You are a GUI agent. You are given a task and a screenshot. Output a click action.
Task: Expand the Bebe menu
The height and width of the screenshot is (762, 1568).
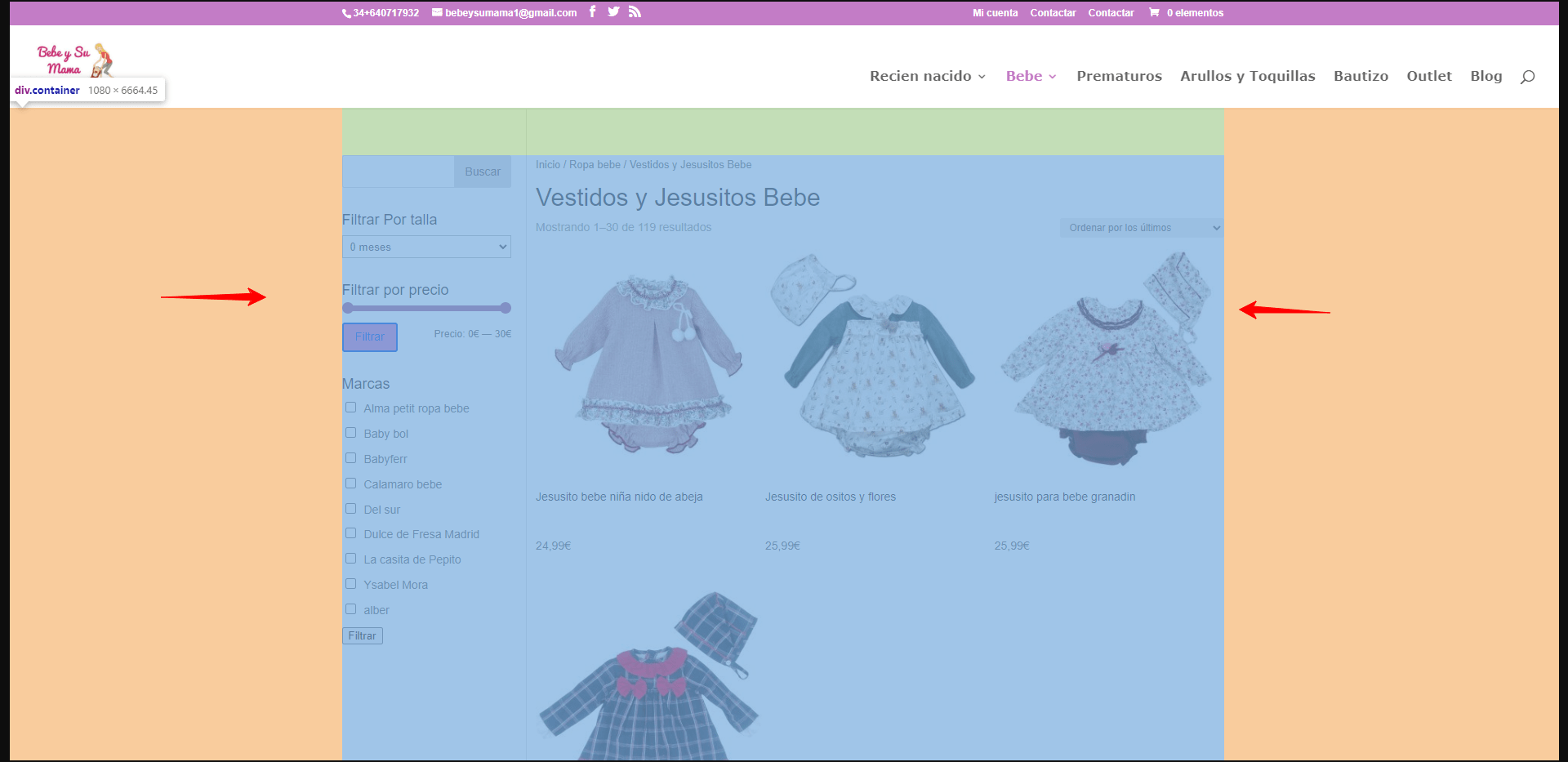(1031, 76)
